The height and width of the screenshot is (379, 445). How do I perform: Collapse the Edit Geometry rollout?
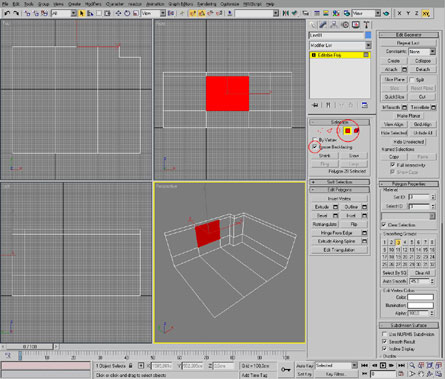coord(409,35)
